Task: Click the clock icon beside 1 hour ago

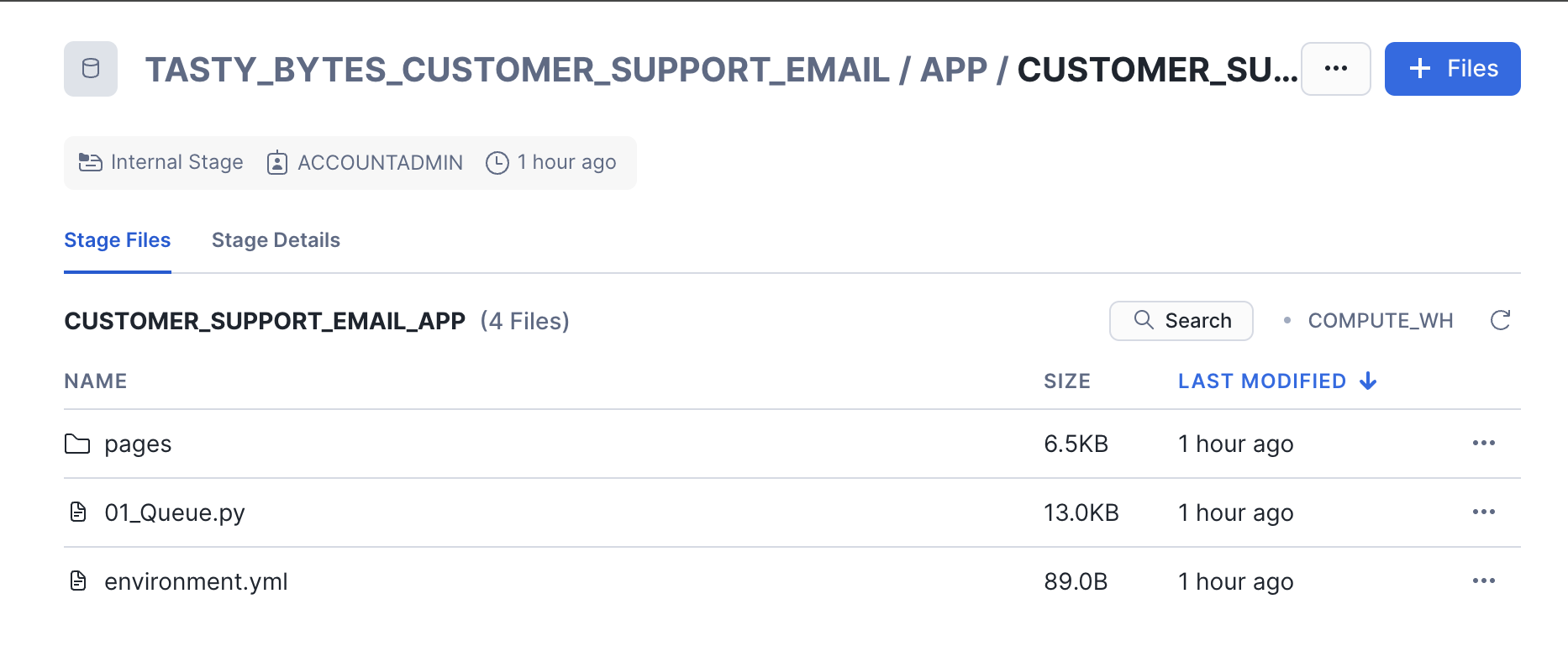Action: coord(497,162)
